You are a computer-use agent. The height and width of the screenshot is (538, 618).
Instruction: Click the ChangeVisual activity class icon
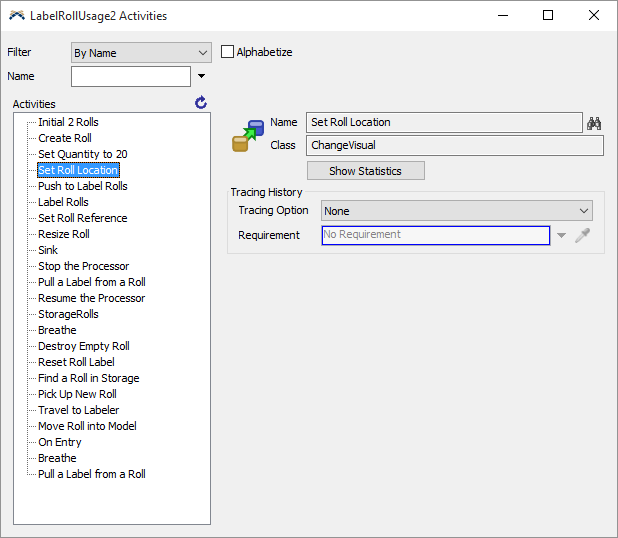247,135
